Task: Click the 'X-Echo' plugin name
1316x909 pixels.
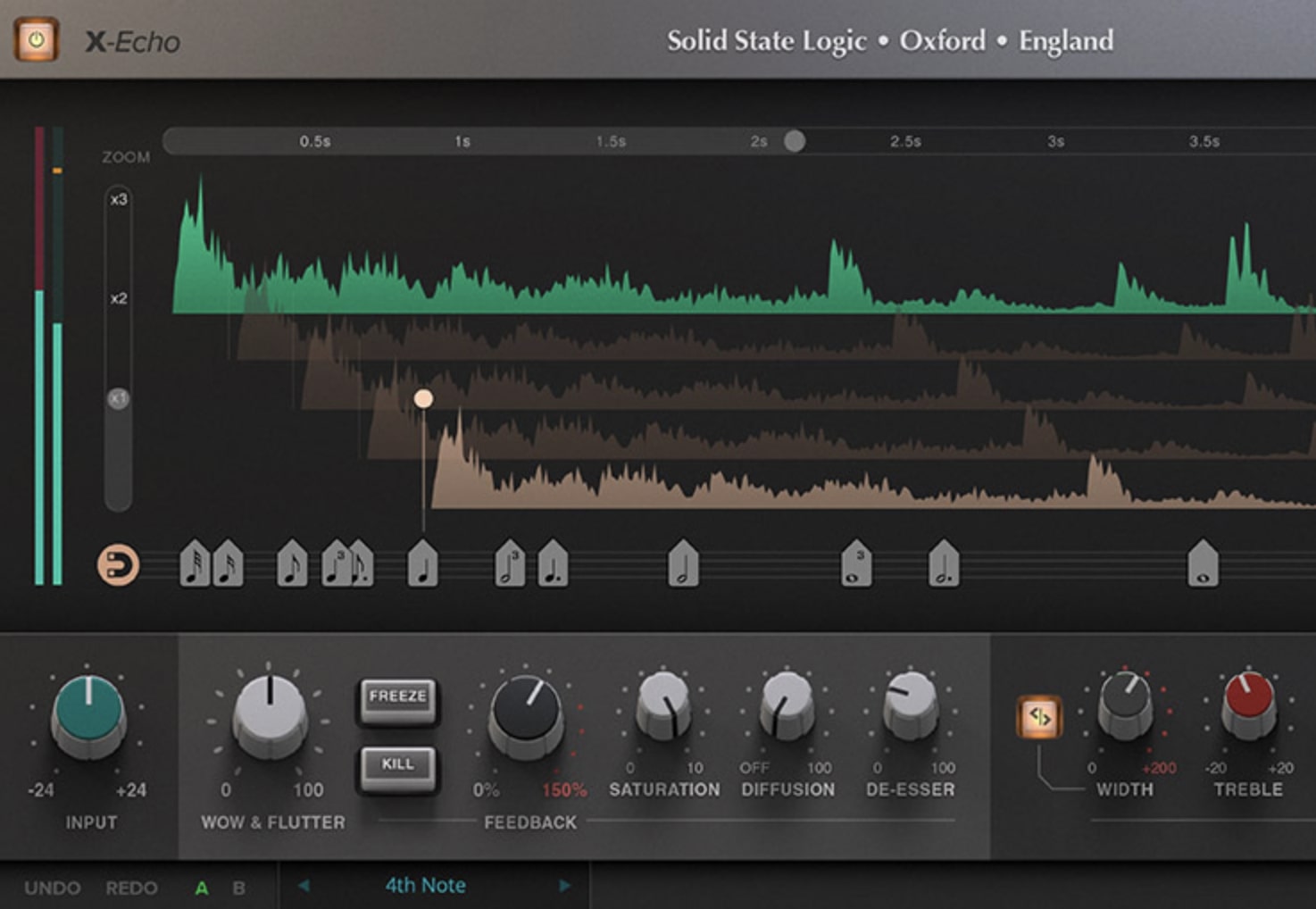Action: click(133, 42)
